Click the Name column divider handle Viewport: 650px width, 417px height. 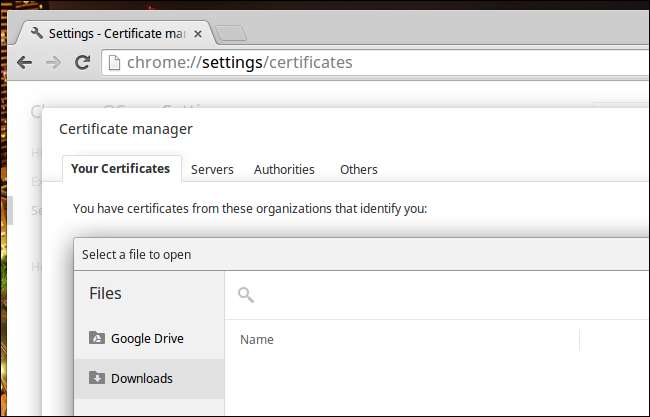point(579,340)
